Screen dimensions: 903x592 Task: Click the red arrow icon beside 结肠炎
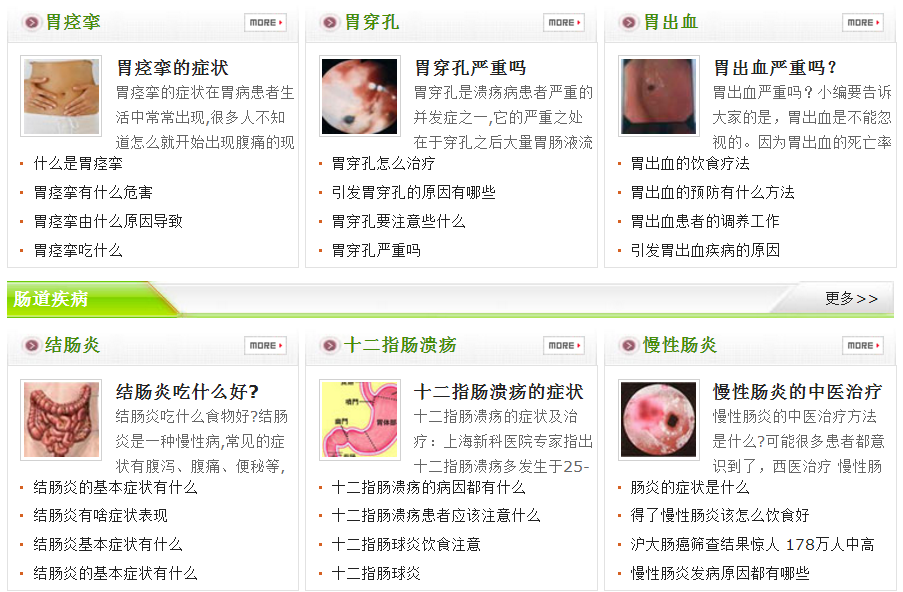pyautogui.click(x=32, y=346)
